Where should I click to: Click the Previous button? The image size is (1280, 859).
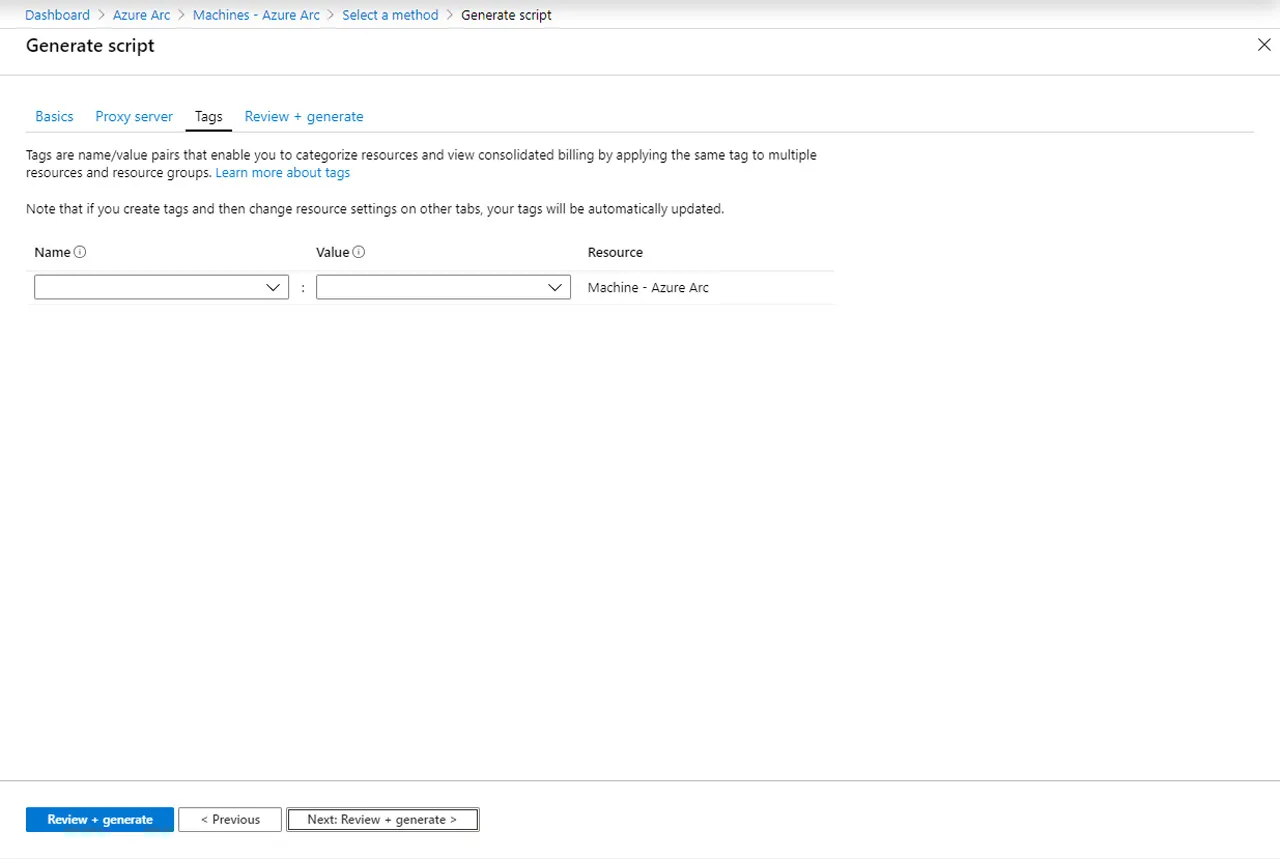[230, 820]
